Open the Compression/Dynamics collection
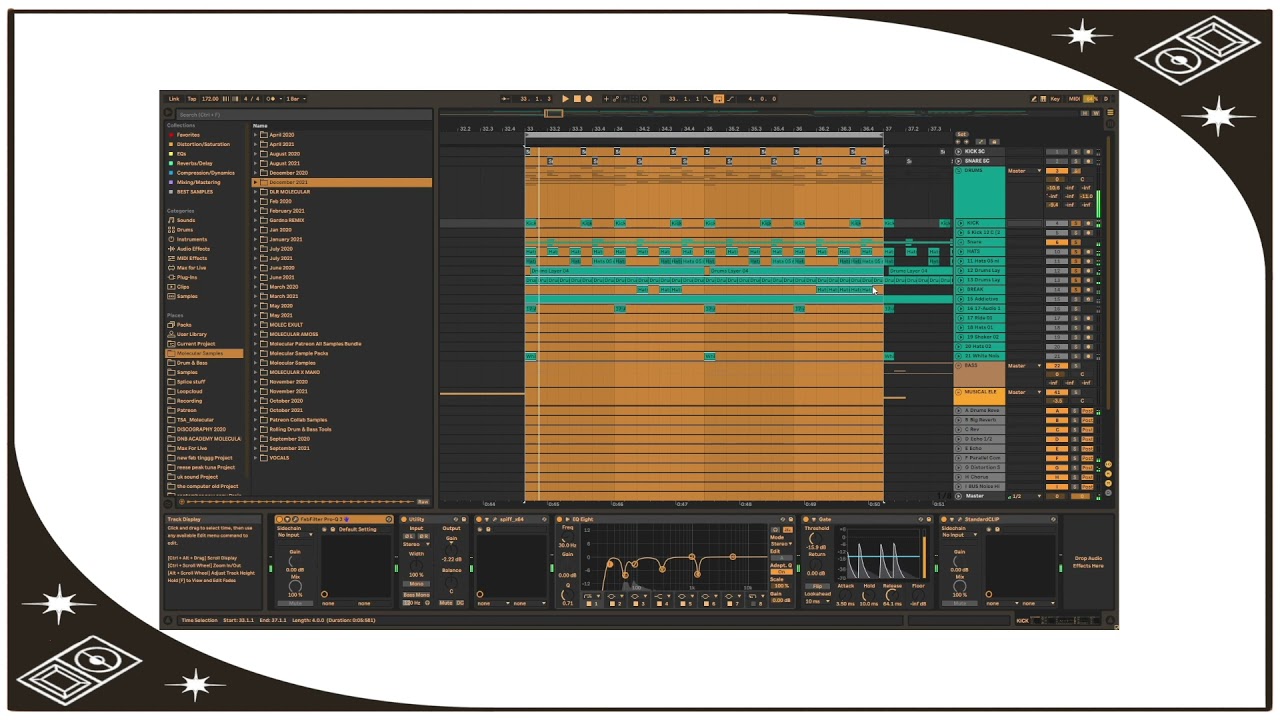The height and width of the screenshot is (720, 1280). click(205, 173)
